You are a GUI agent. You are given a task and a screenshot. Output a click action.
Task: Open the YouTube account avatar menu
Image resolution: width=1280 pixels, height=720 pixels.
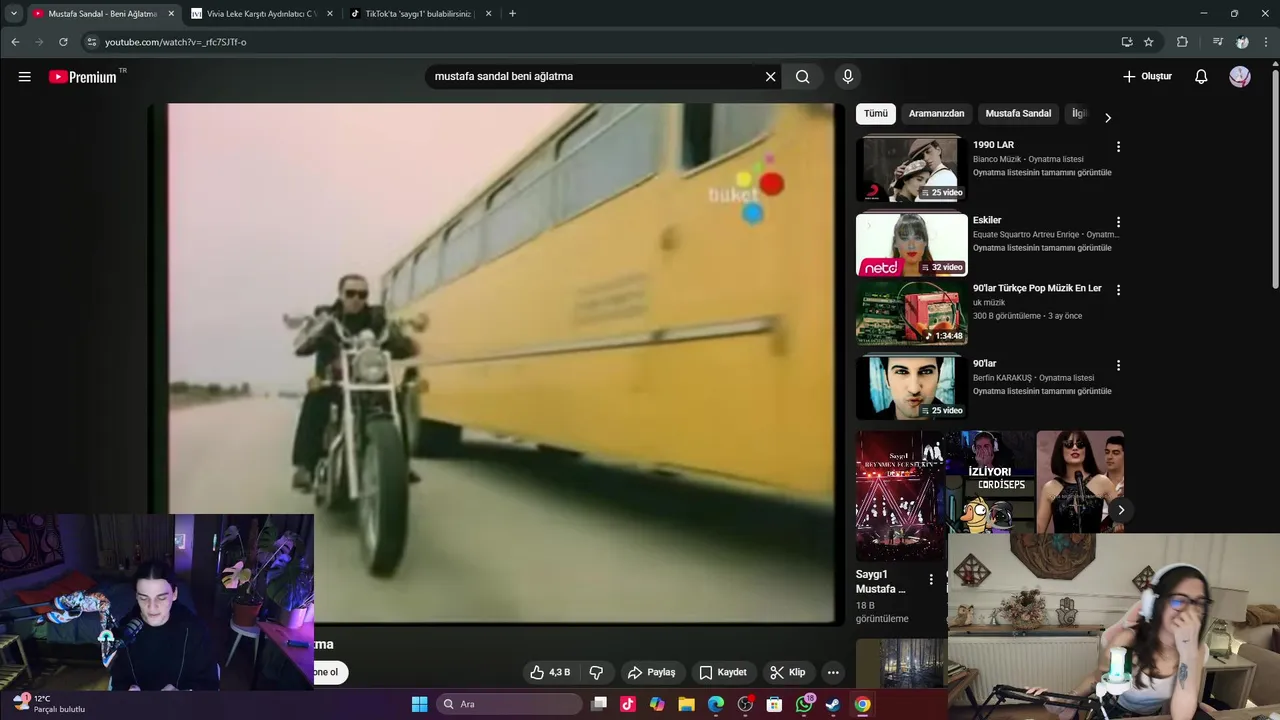tap(1240, 76)
